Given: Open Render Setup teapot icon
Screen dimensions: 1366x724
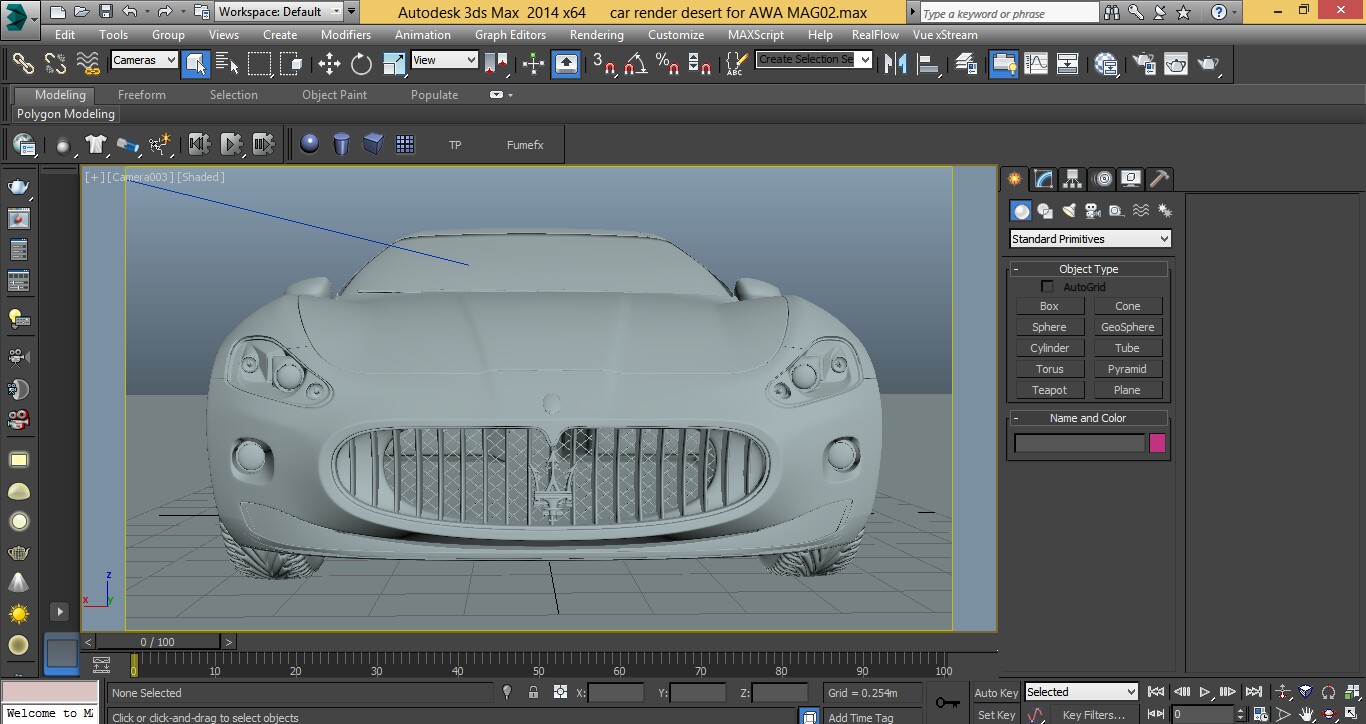Looking at the screenshot, I should (x=1144, y=63).
